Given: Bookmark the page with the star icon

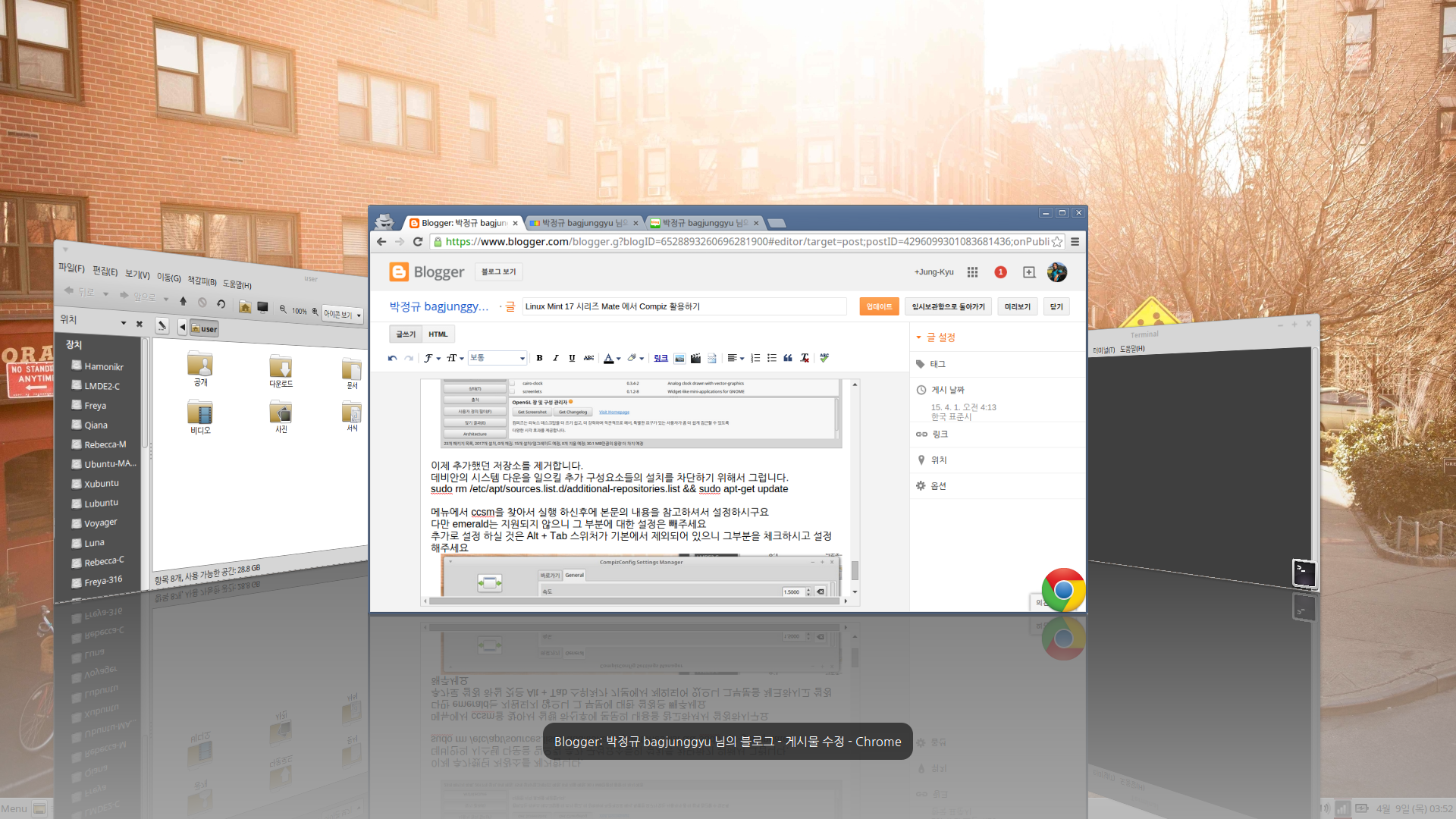Looking at the screenshot, I should pos(1056,242).
